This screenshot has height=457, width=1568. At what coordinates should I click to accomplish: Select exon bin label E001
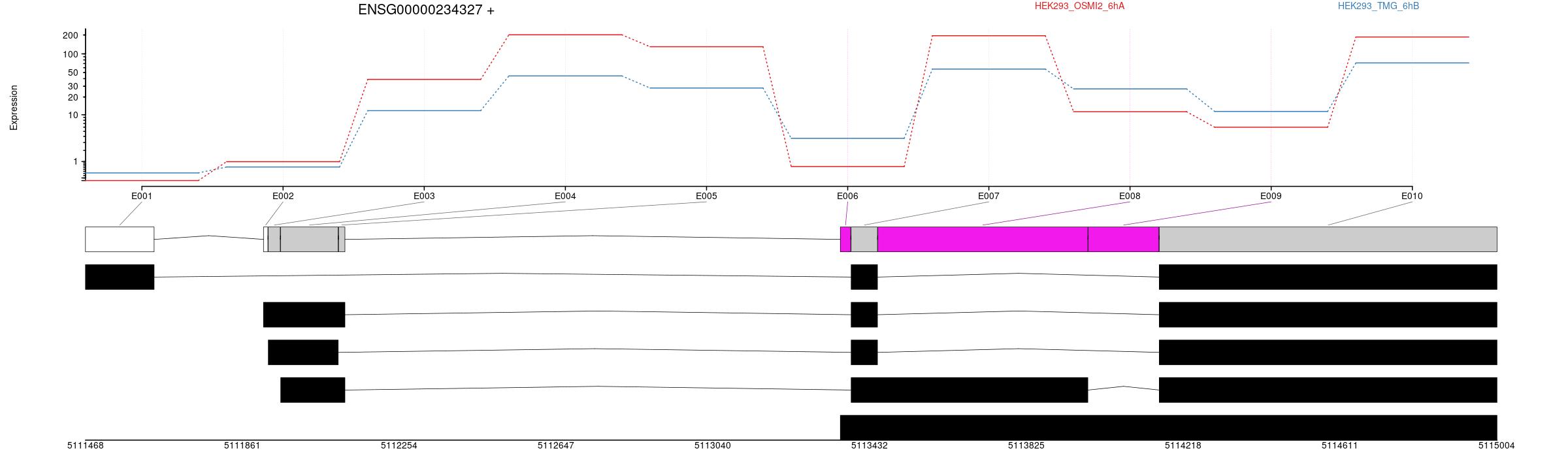coord(142,196)
